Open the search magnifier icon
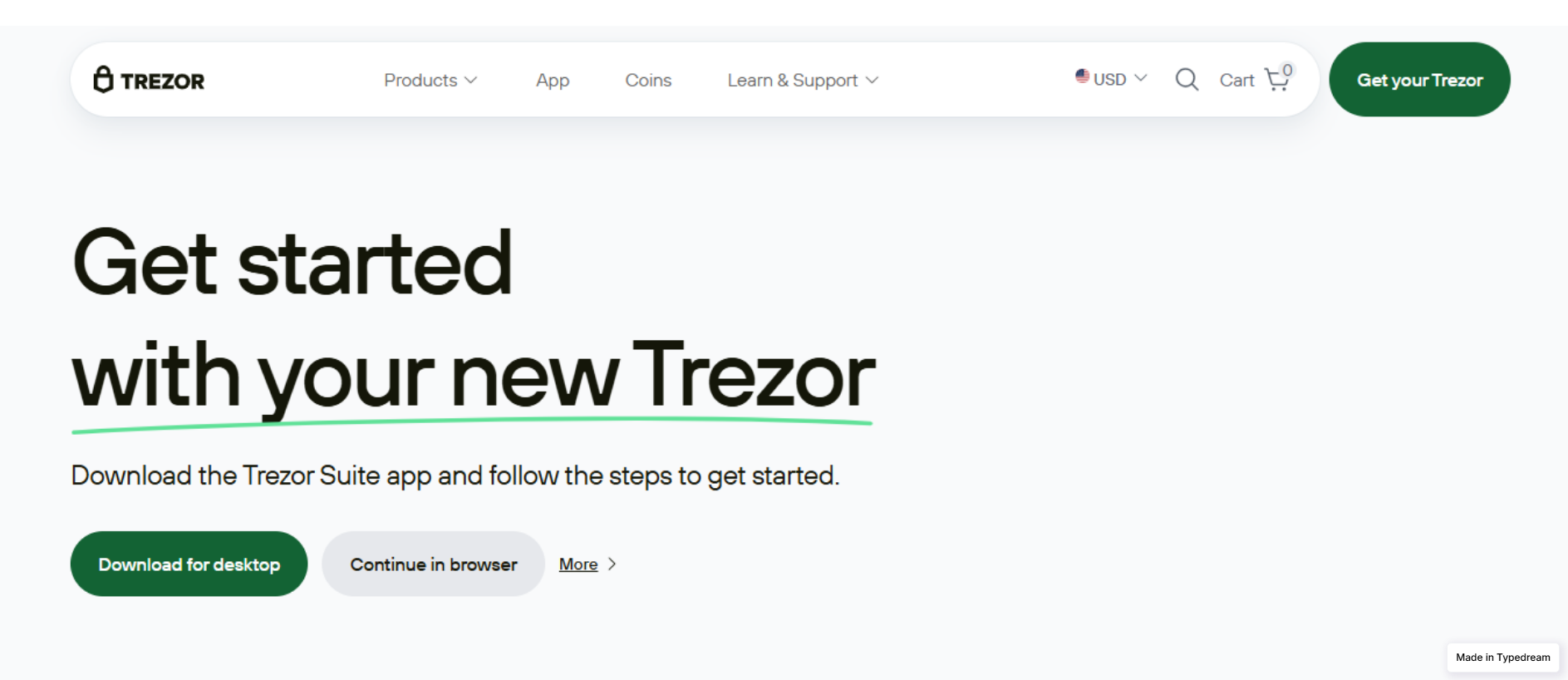1568x680 pixels. 1187,80
